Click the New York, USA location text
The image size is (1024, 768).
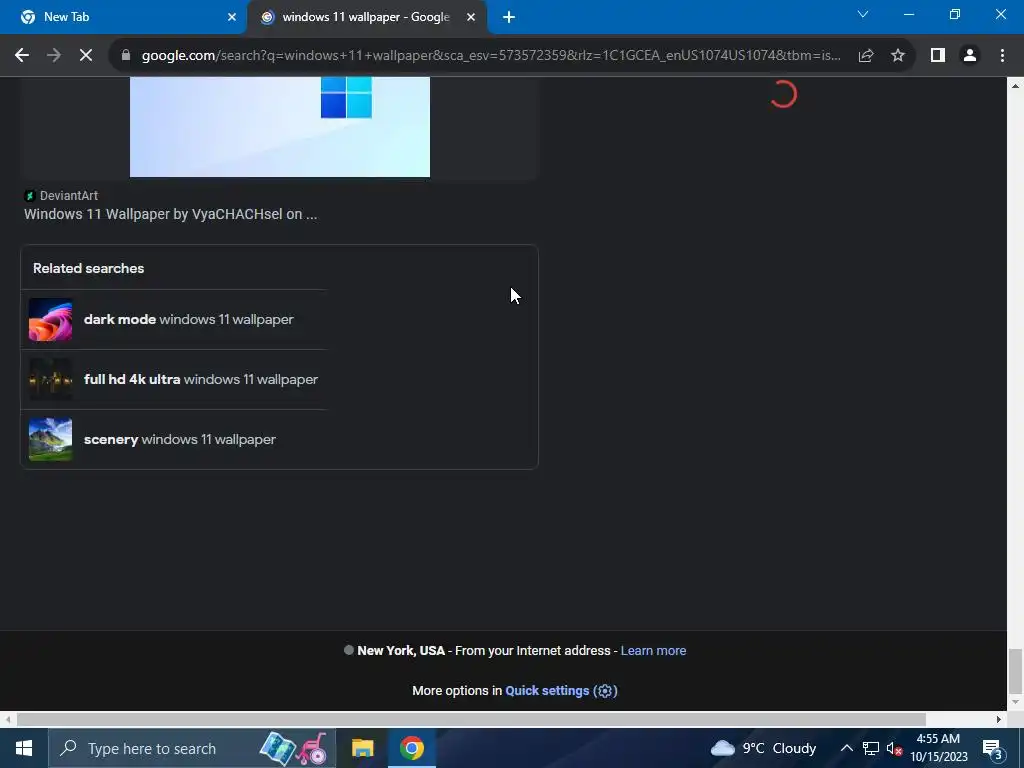click(401, 650)
